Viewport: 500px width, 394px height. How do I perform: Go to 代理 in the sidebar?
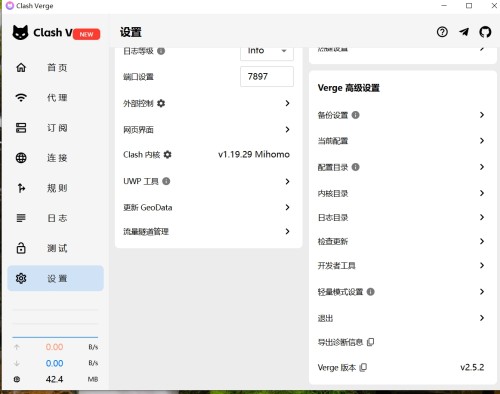55,97
